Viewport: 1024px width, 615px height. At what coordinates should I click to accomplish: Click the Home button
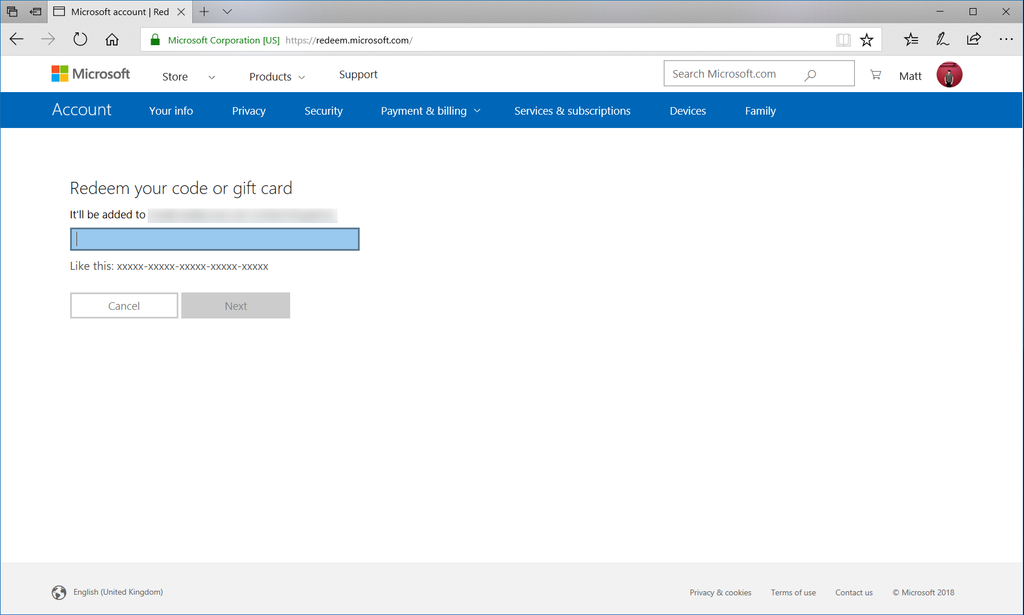112,38
